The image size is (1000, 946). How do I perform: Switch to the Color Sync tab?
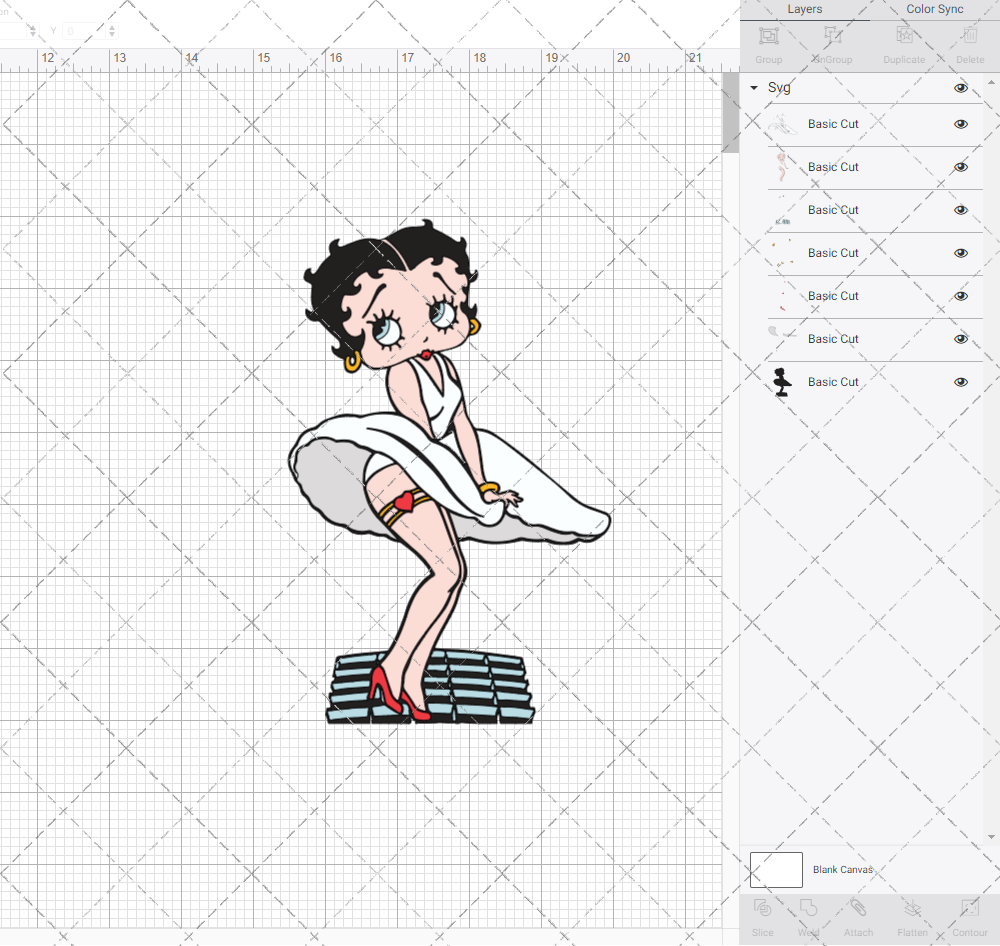(934, 10)
